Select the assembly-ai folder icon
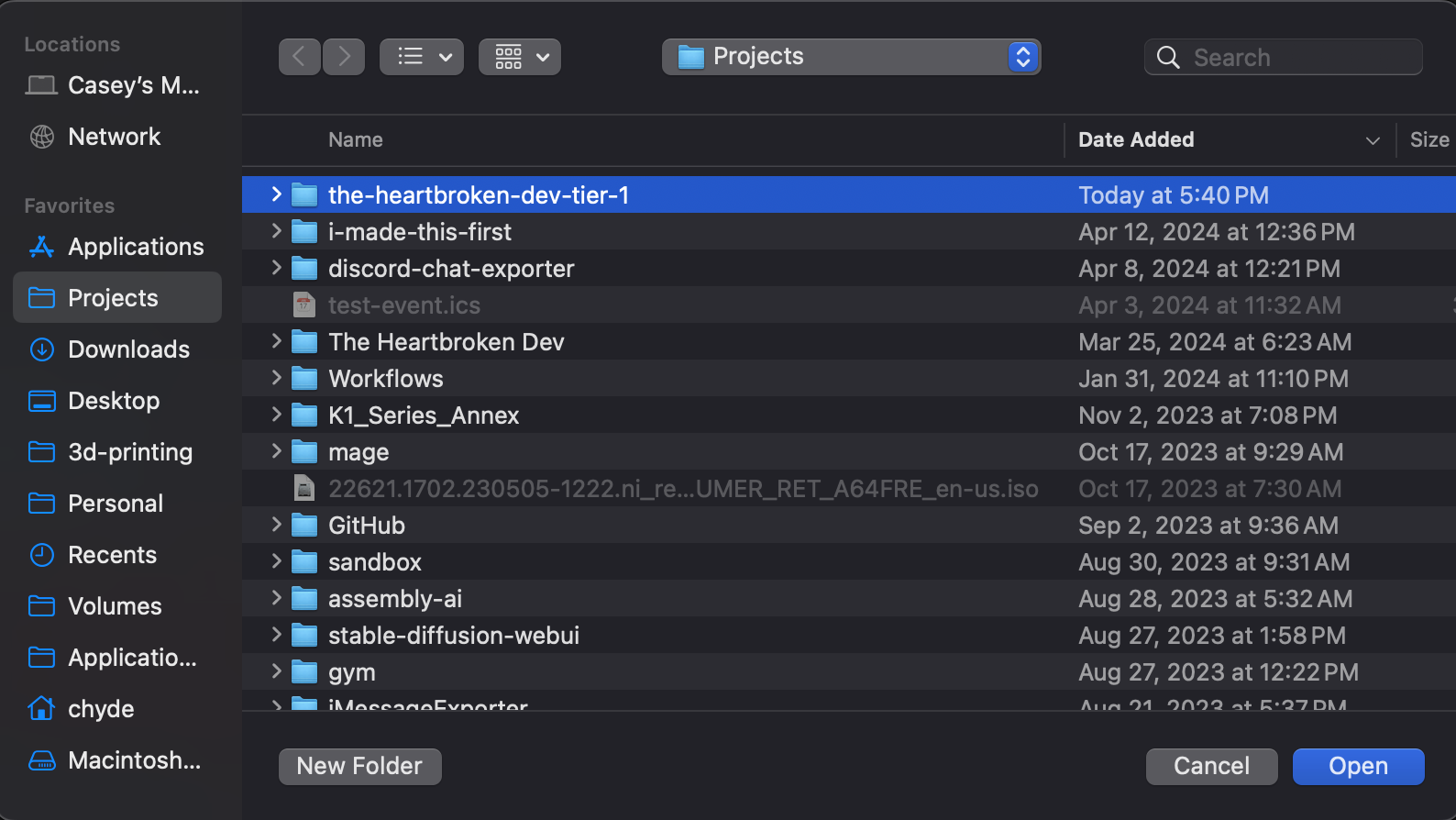Image resolution: width=1456 pixels, height=820 pixels. 304,598
